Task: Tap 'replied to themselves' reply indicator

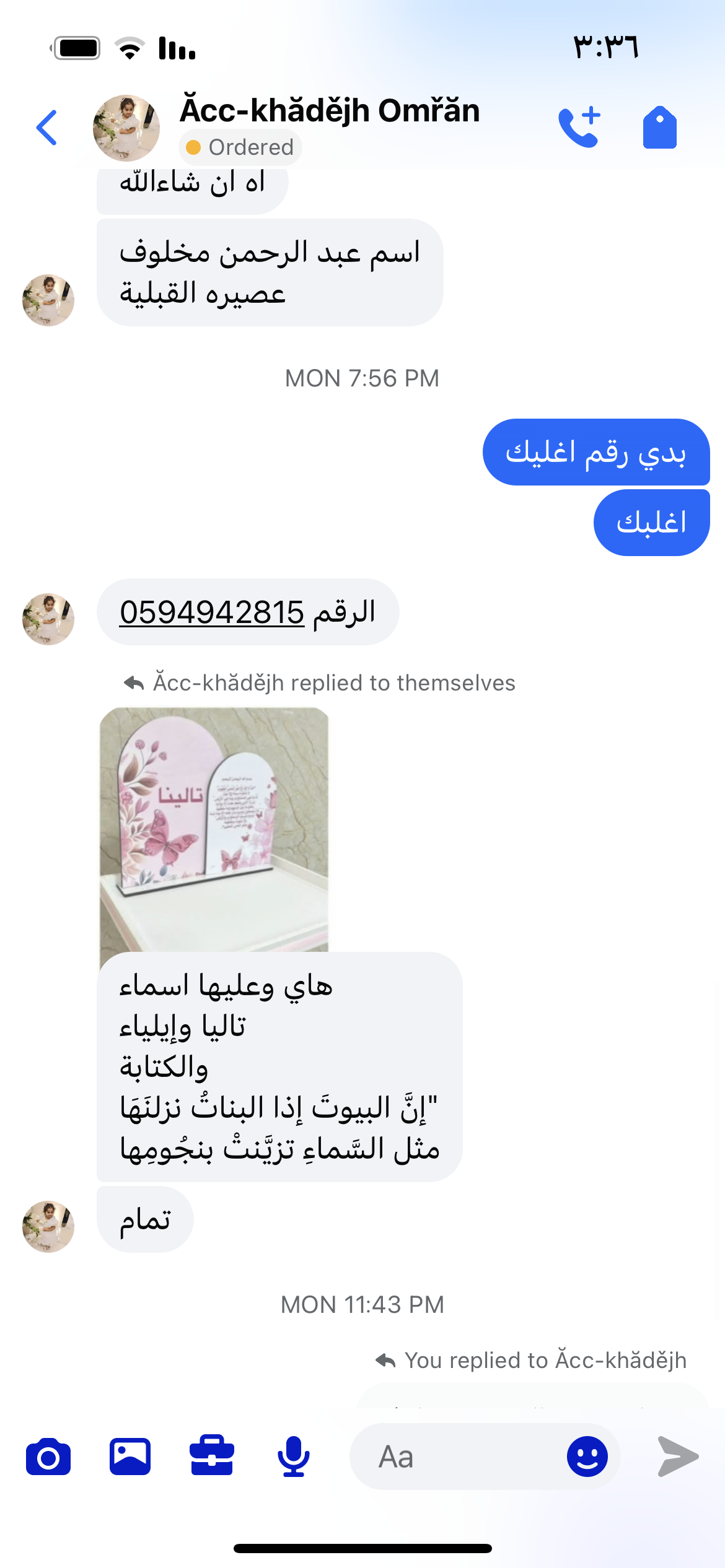Action: pos(320,683)
